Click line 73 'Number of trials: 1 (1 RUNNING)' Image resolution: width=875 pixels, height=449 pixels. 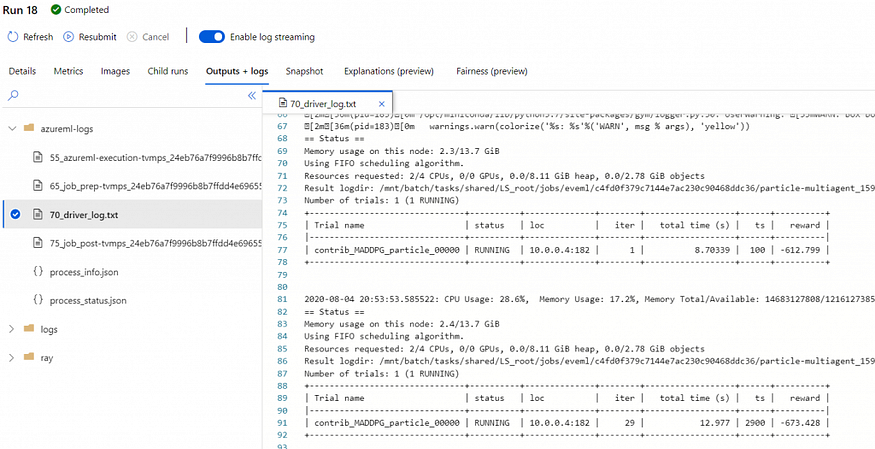click(382, 200)
